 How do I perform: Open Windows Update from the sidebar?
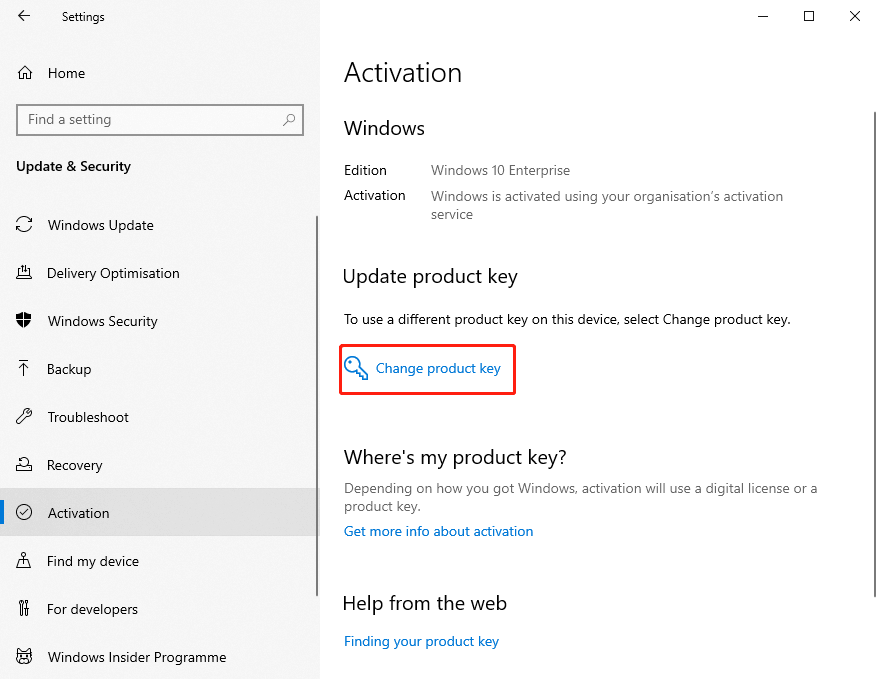pos(24,225)
